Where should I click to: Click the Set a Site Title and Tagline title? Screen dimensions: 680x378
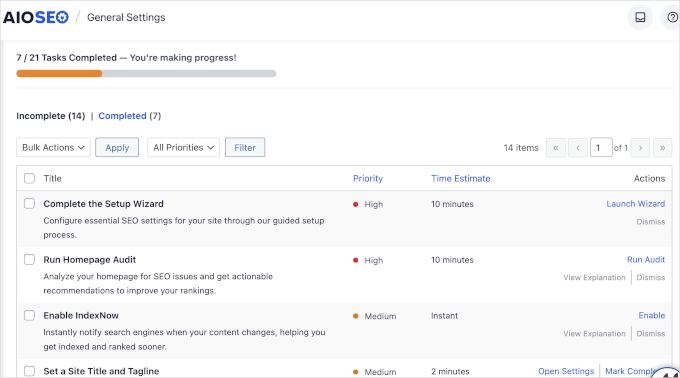click(x=101, y=371)
